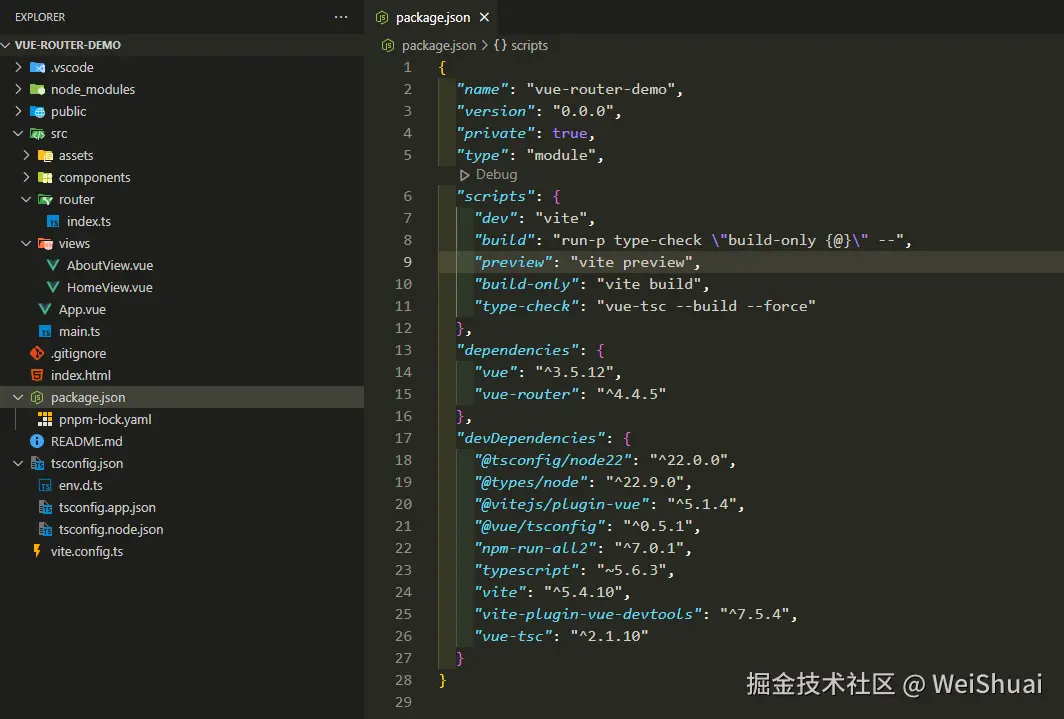The width and height of the screenshot is (1064, 719).
Task: Click the git icon beside .gitignore
Action: pyautogui.click(x=37, y=353)
